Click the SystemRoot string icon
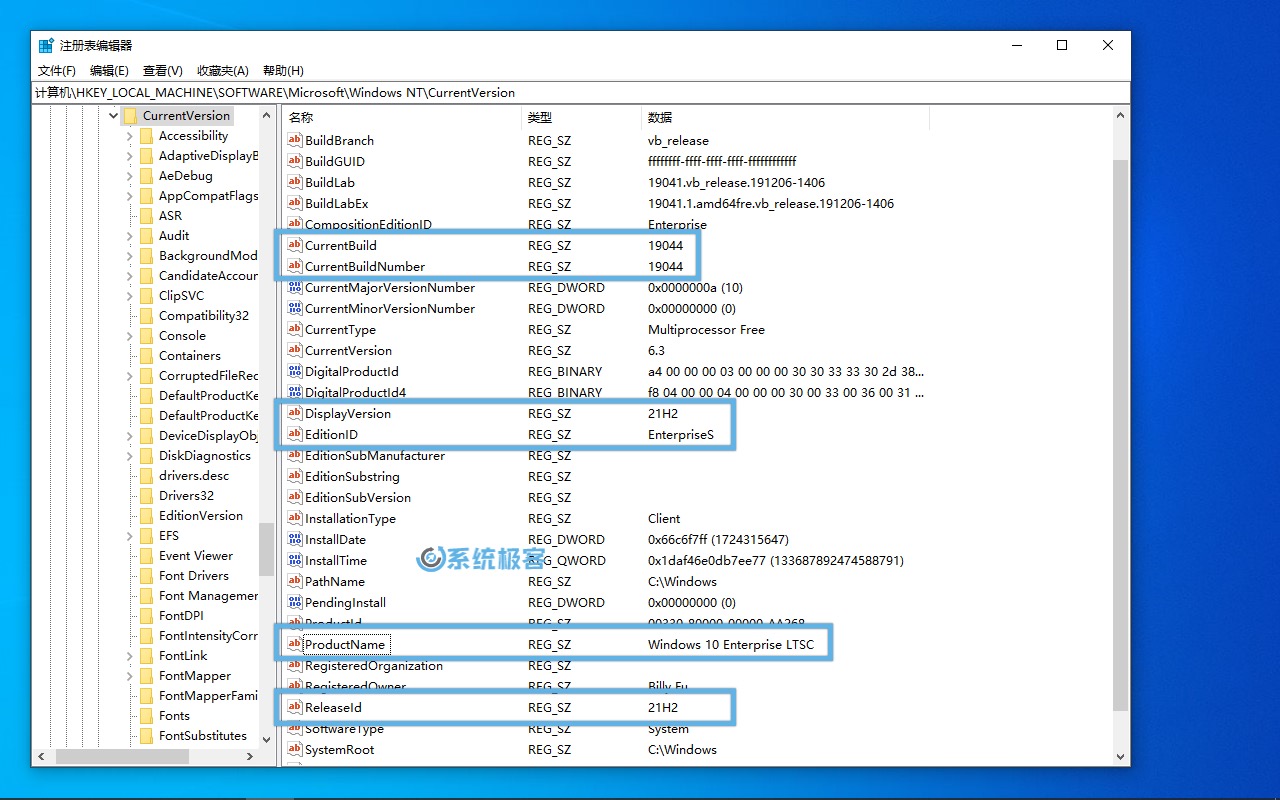The height and width of the screenshot is (800, 1280). pos(295,750)
